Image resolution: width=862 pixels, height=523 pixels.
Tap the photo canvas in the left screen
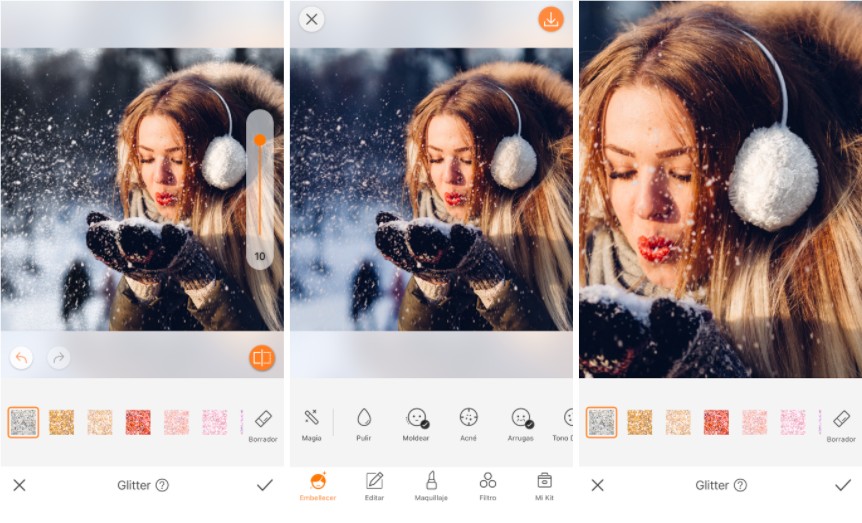[142, 189]
